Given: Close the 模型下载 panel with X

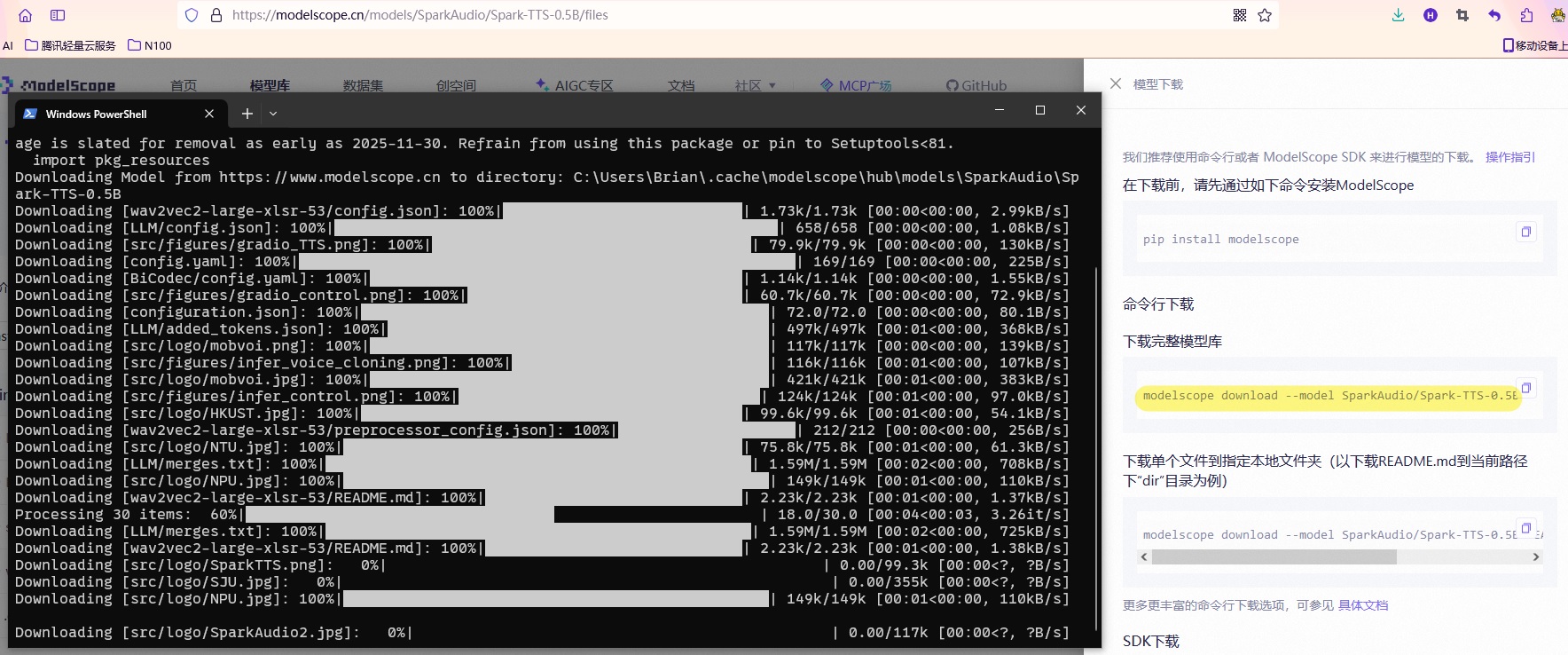Looking at the screenshot, I should point(1116,83).
